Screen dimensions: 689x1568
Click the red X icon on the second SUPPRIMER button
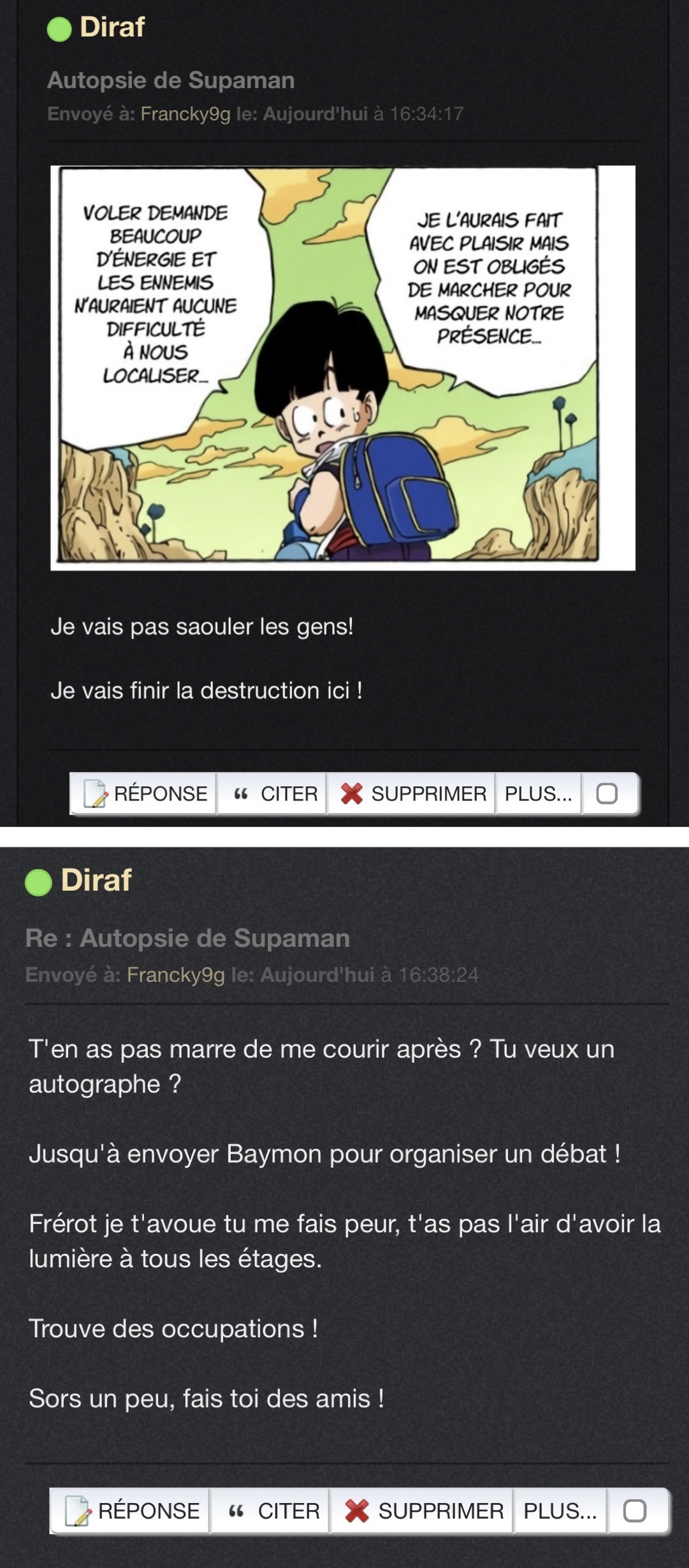click(357, 1511)
